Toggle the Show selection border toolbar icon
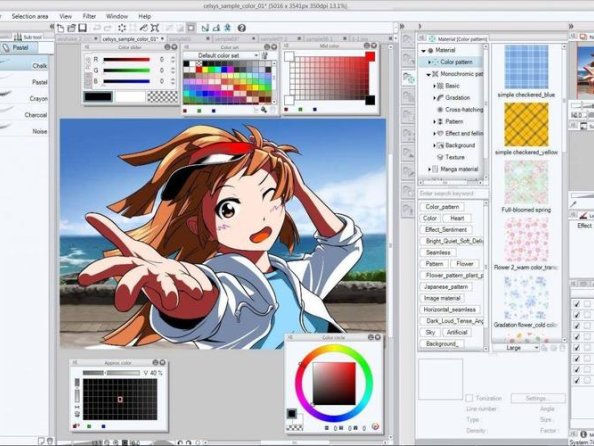The height and width of the screenshot is (446, 594). [x=191, y=28]
